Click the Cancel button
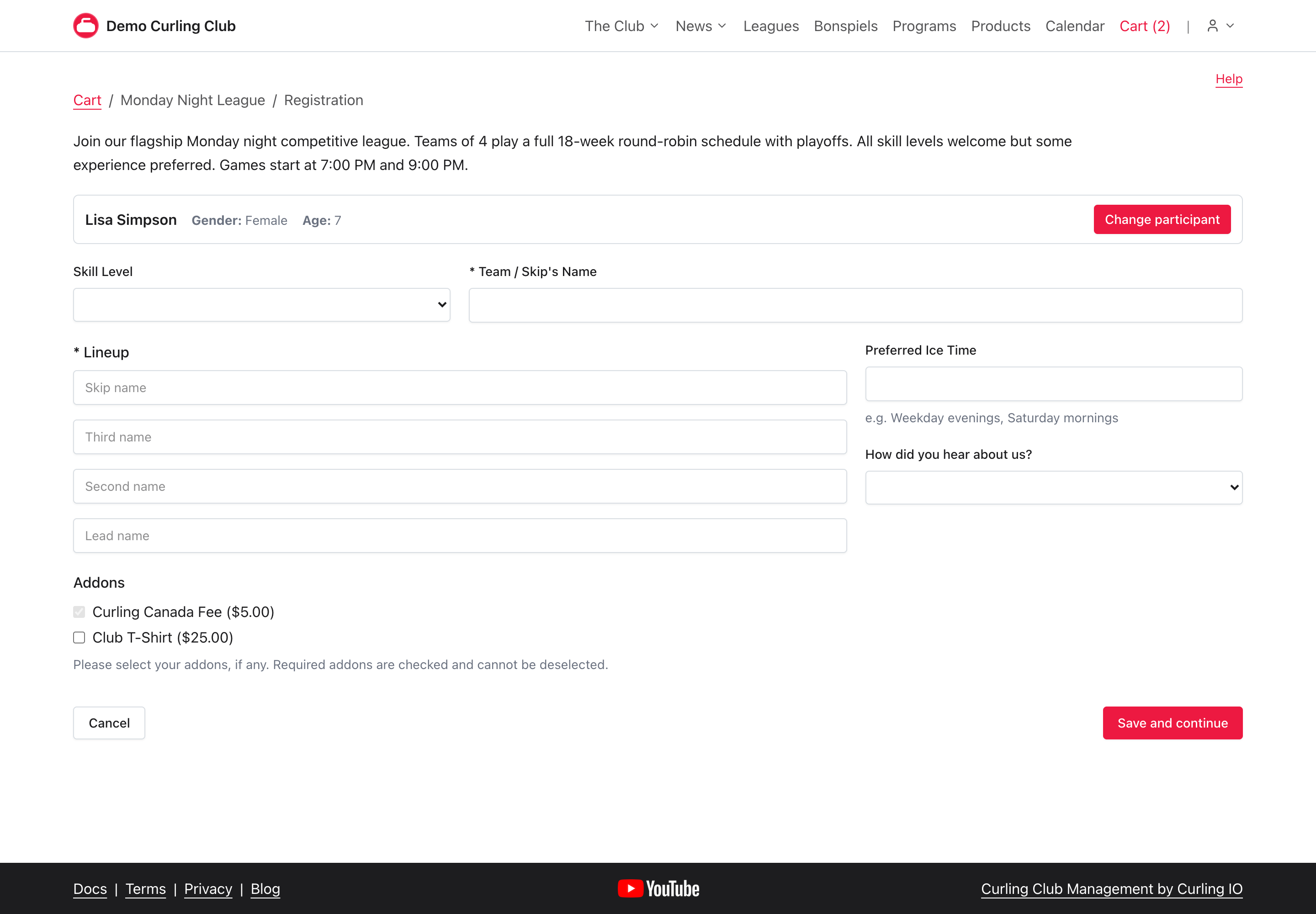 coord(109,723)
